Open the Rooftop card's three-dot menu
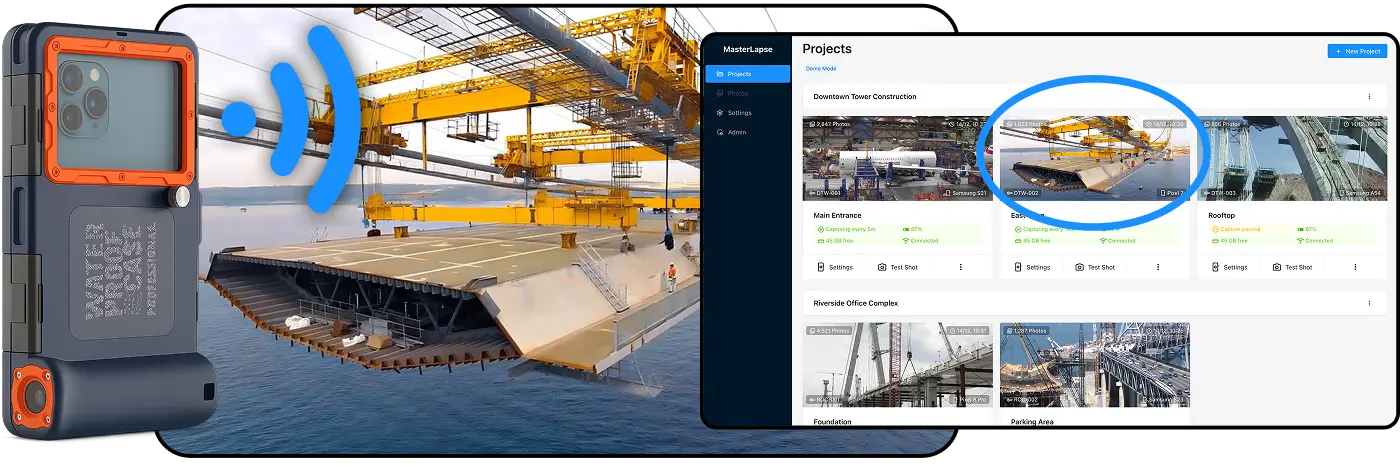 1356,267
